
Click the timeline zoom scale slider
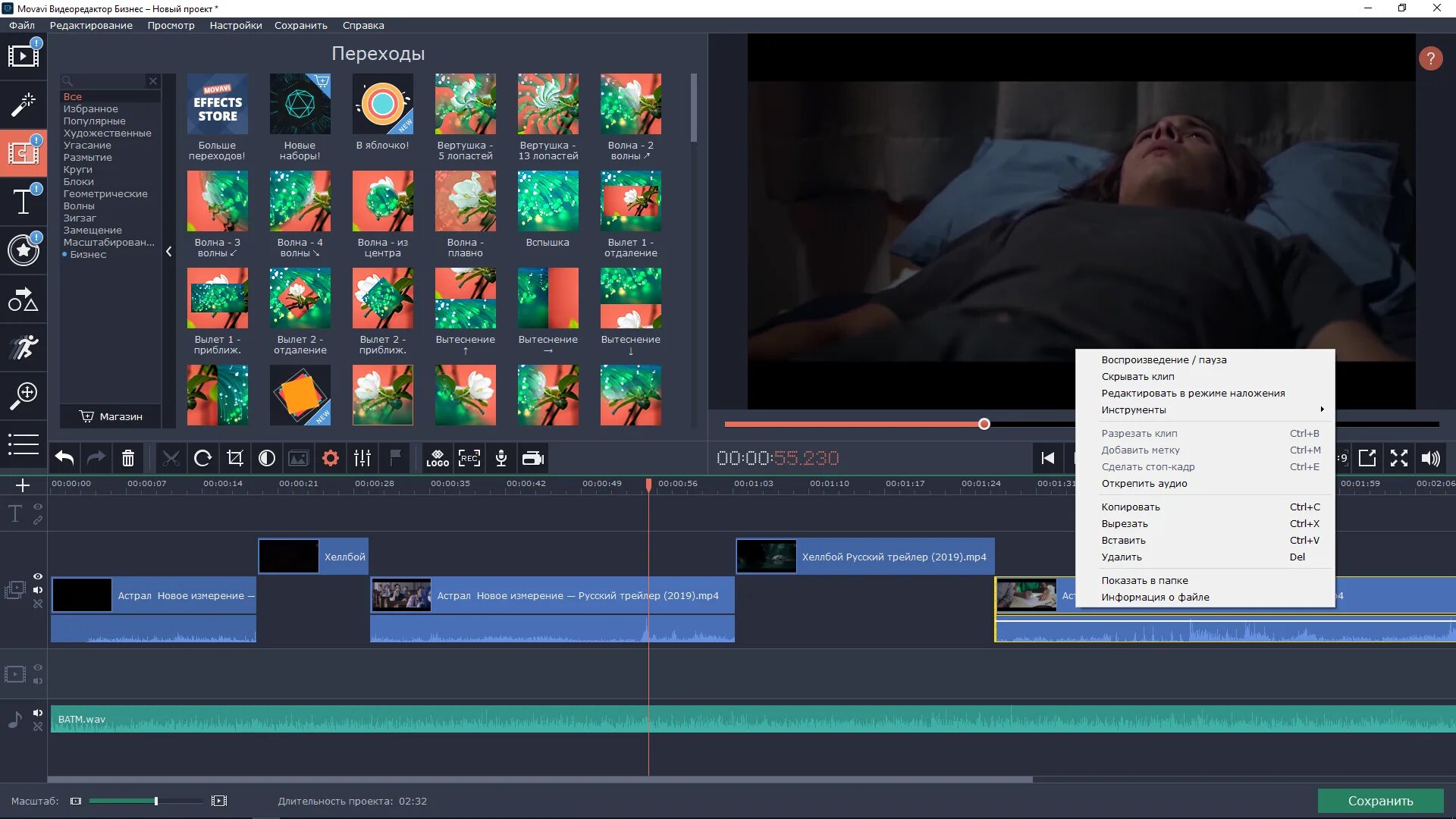pyautogui.click(x=155, y=801)
